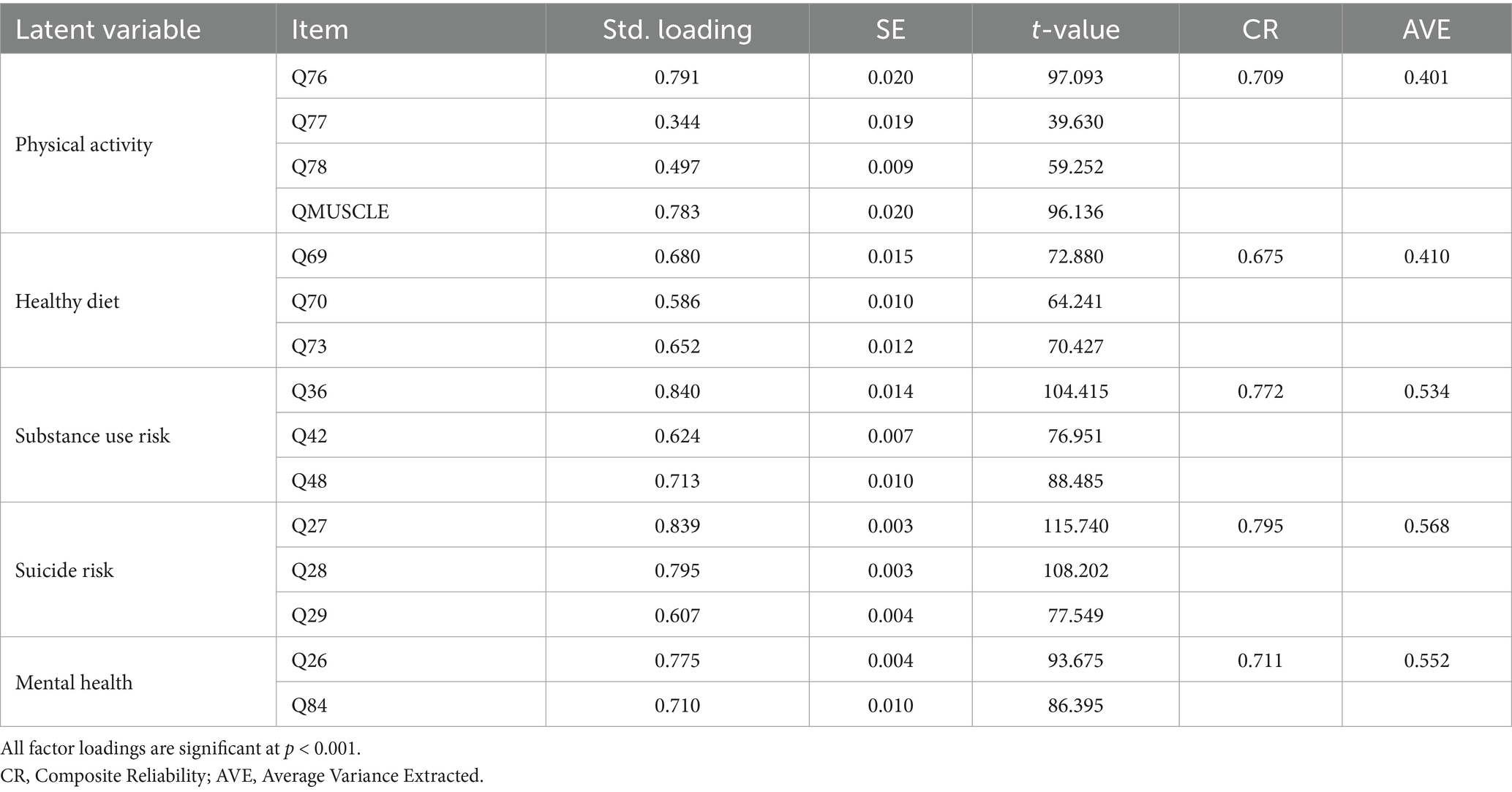Click the Latent variable column header

[x=108, y=29]
